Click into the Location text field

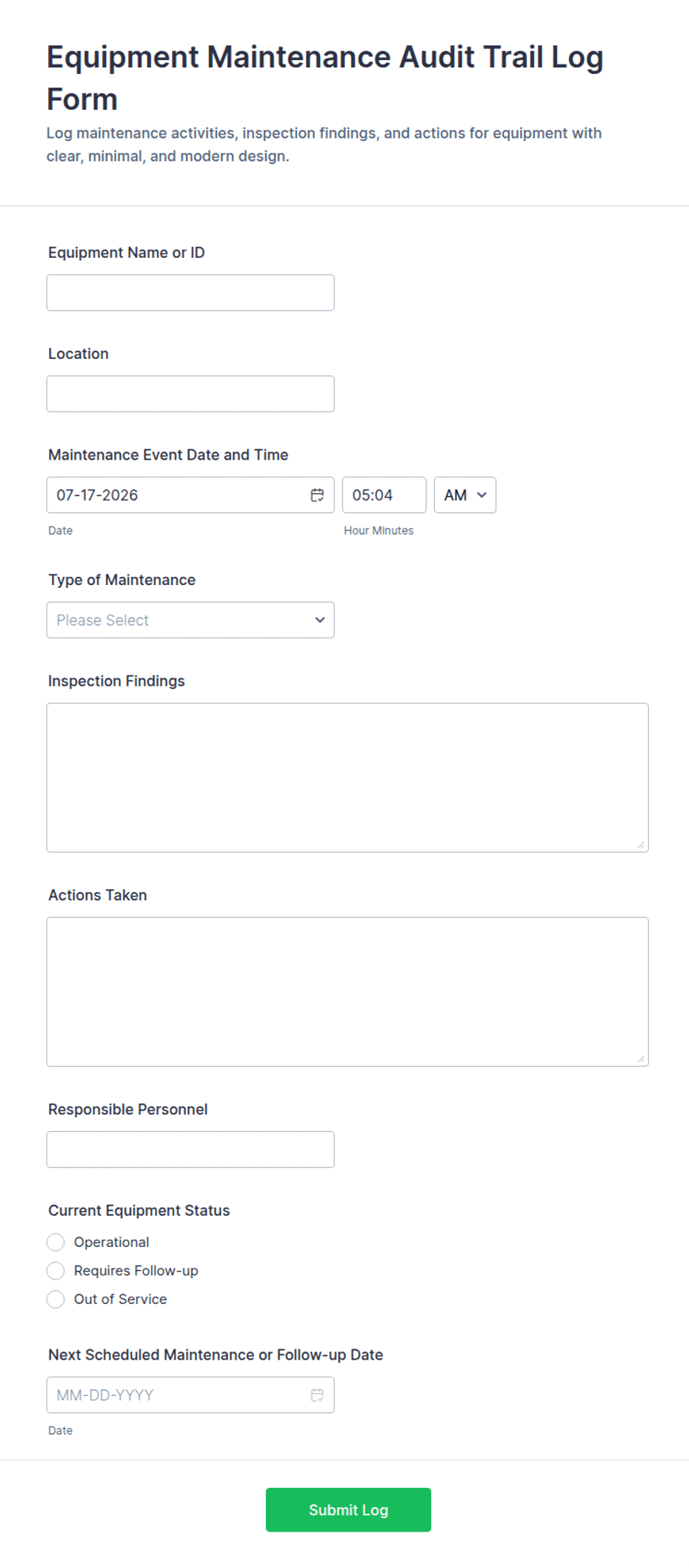pos(190,394)
